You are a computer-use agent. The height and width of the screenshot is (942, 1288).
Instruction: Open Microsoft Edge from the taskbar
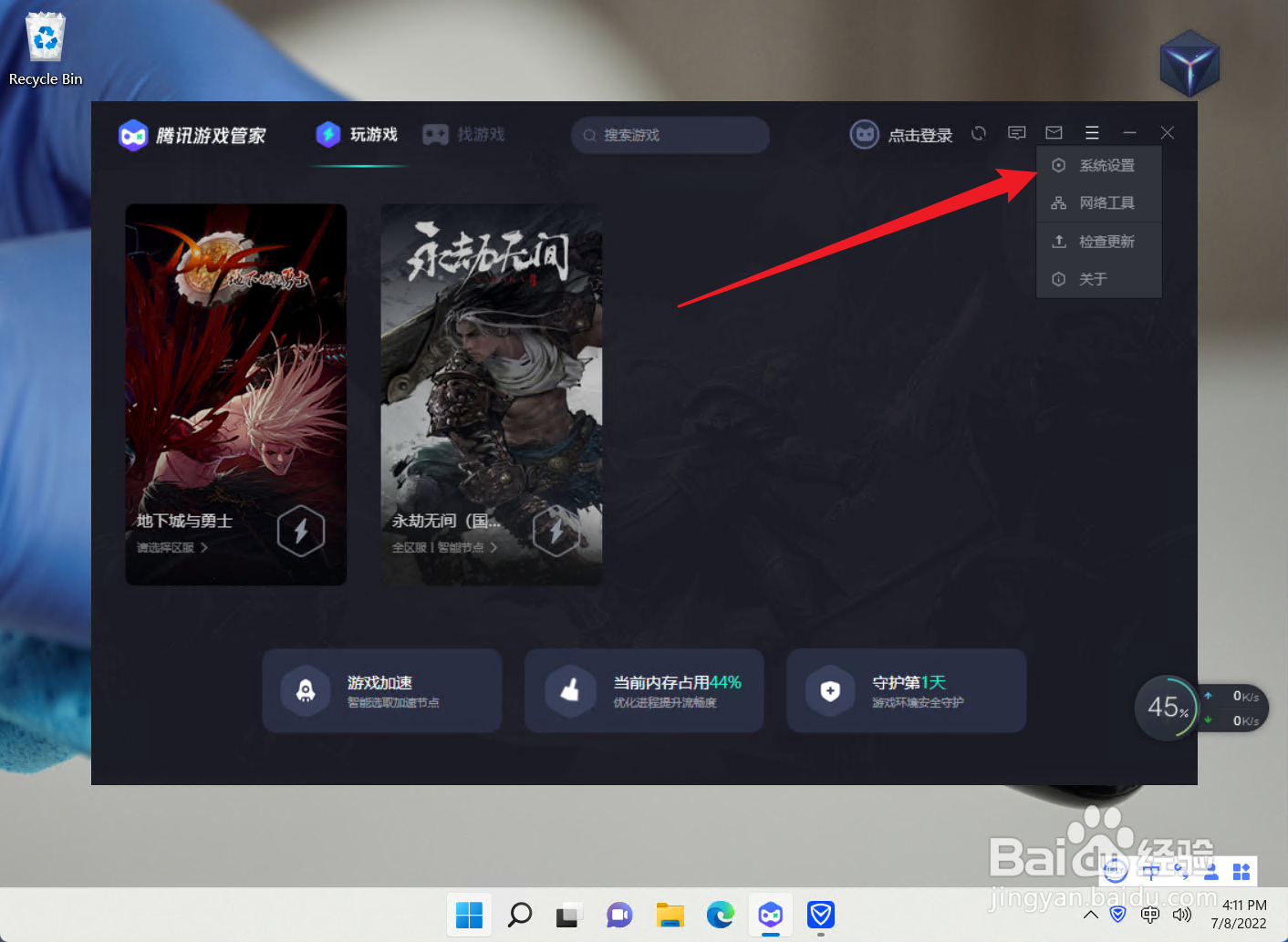coord(721,915)
